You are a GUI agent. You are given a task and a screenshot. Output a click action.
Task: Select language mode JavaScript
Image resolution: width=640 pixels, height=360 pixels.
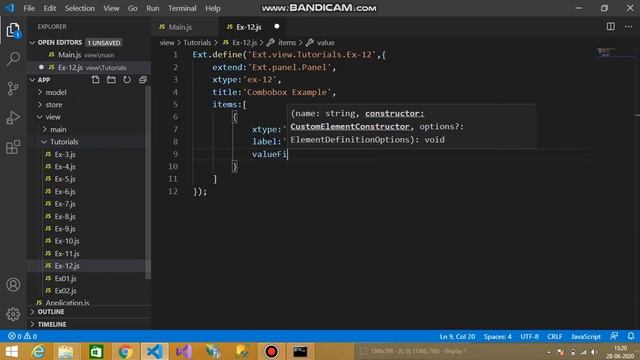click(586, 337)
